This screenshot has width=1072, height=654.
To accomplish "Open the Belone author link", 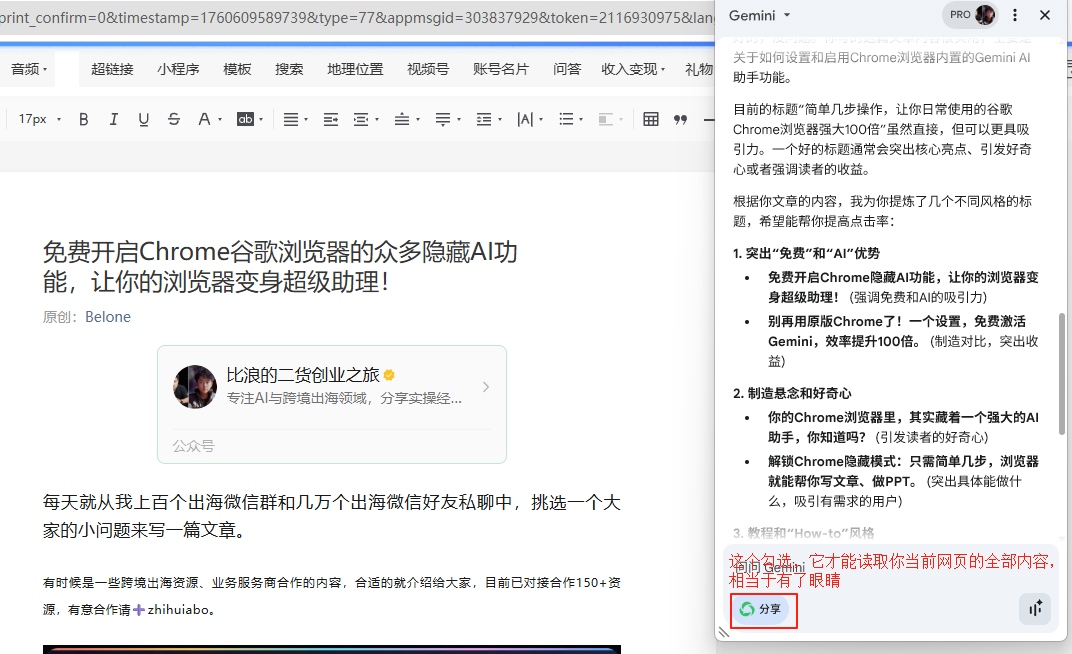I will 107,316.
